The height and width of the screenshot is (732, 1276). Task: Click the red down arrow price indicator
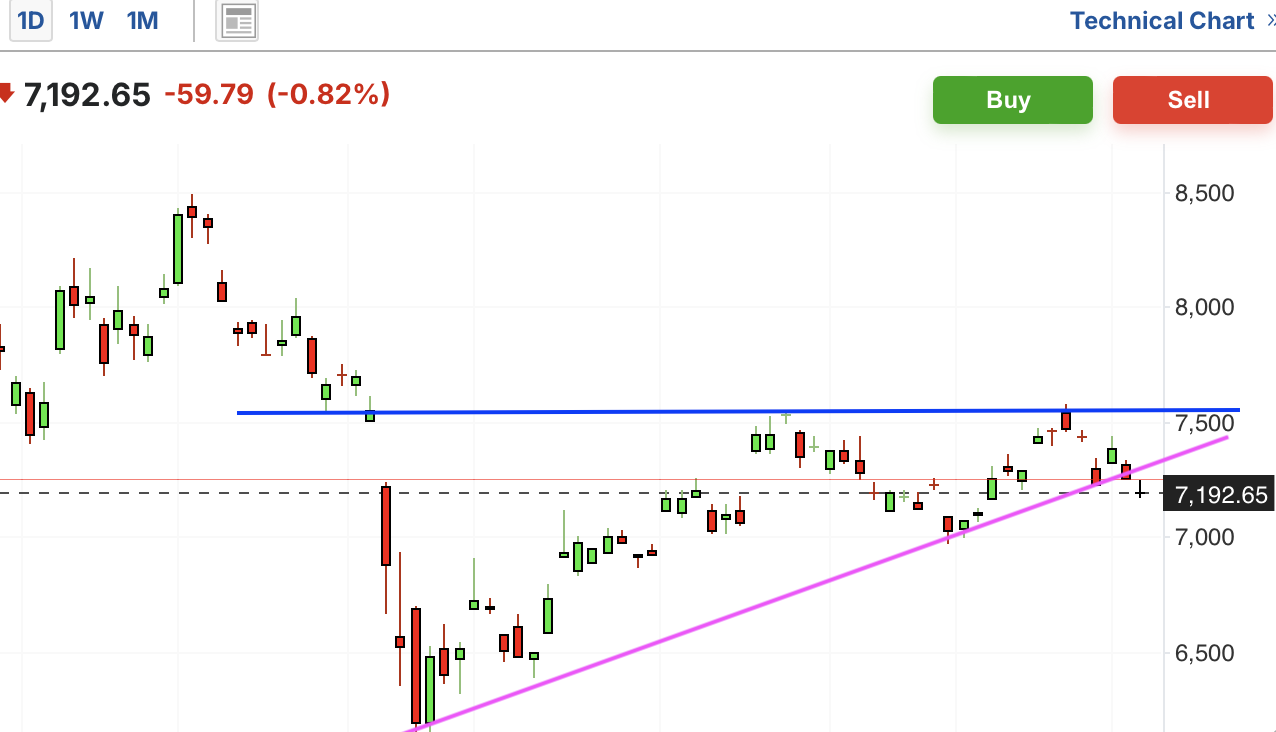pos(6,95)
